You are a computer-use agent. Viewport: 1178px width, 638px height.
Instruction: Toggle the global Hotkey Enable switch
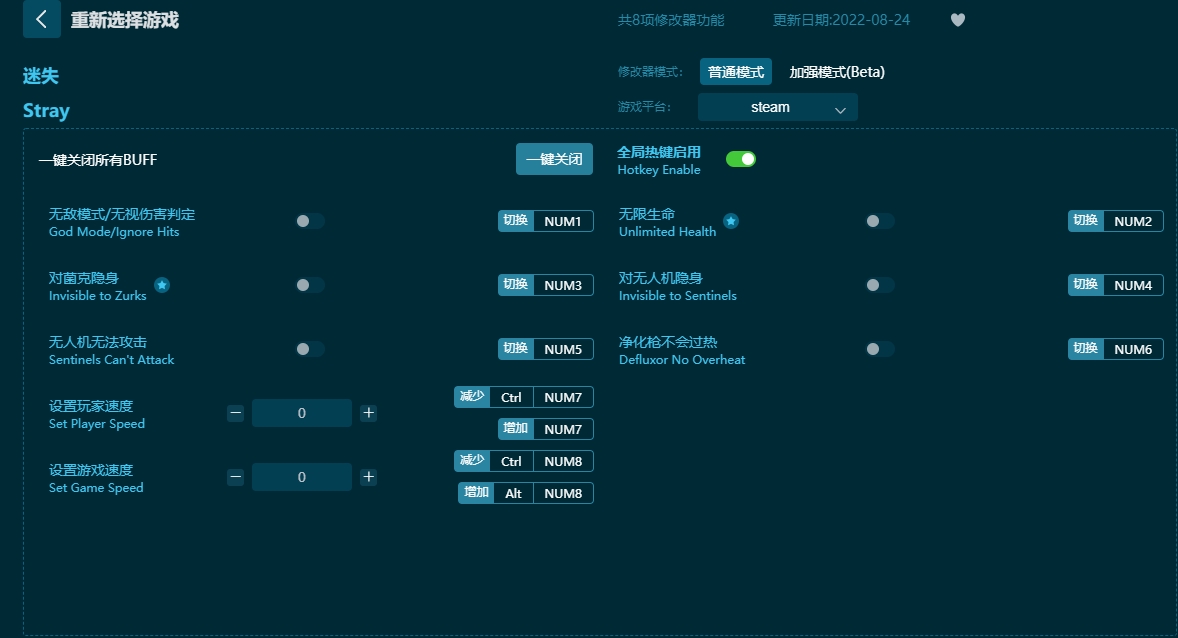[x=741, y=159]
